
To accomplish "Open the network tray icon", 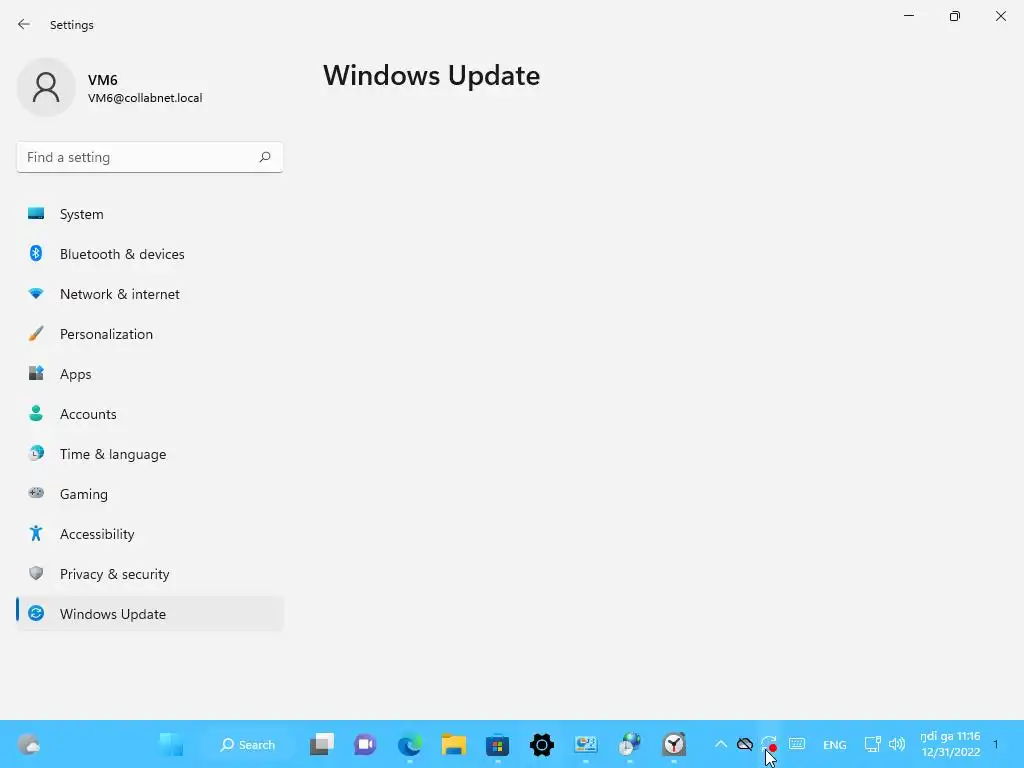I will [x=872, y=744].
